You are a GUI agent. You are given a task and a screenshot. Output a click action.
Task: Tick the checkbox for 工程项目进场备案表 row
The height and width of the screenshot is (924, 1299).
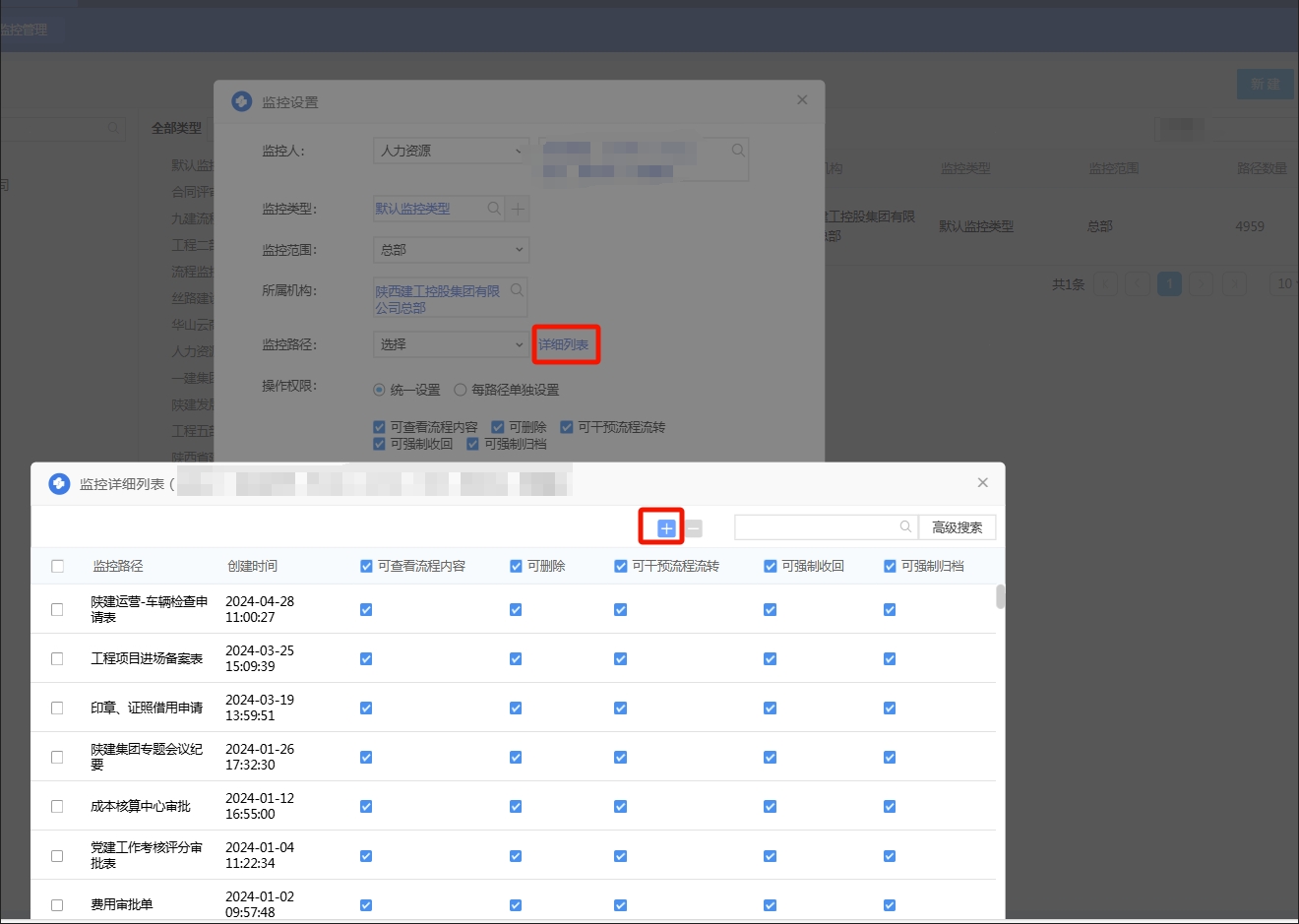(x=57, y=659)
